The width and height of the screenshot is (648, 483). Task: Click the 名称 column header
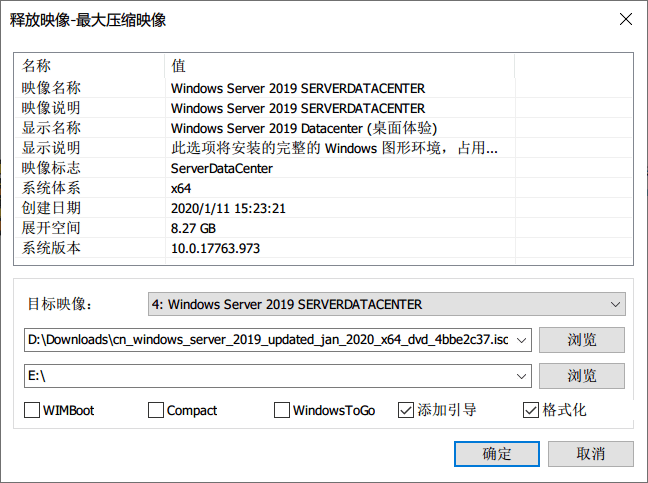point(90,66)
